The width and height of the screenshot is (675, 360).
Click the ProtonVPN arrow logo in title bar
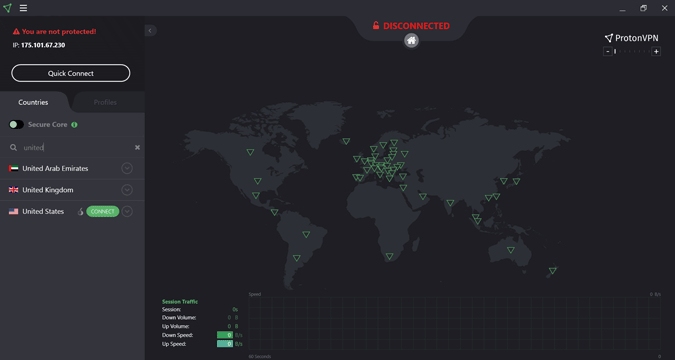point(7,8)
